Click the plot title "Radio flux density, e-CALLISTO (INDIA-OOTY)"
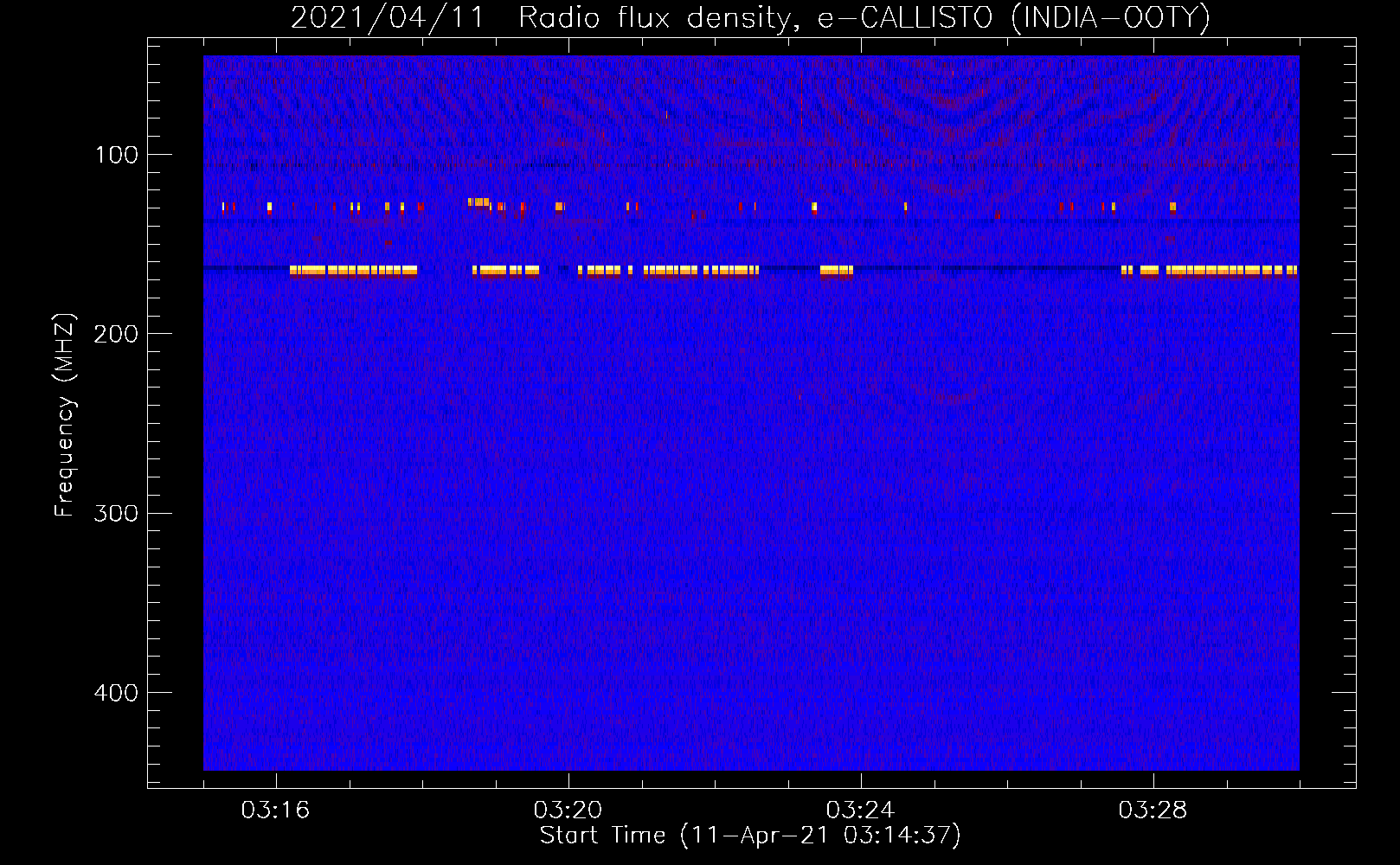 coord(864,17)
